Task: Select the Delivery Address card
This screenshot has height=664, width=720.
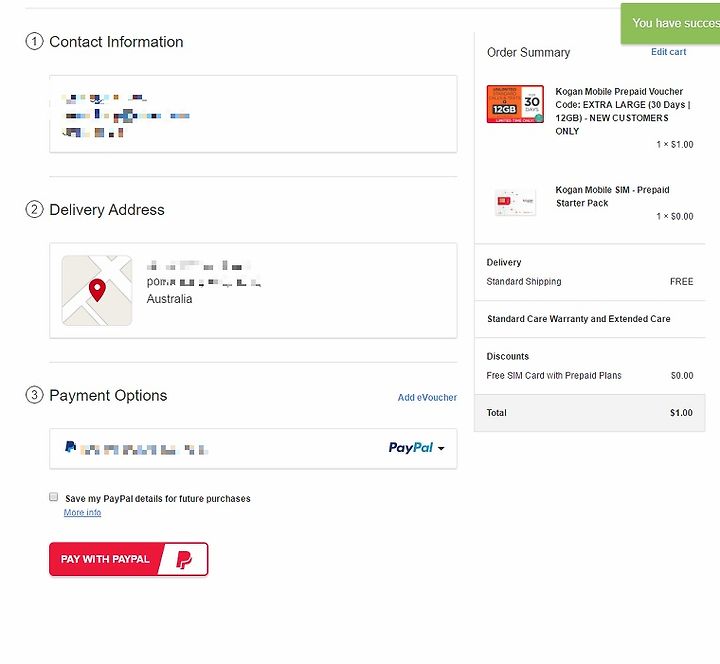Action: 253,291
